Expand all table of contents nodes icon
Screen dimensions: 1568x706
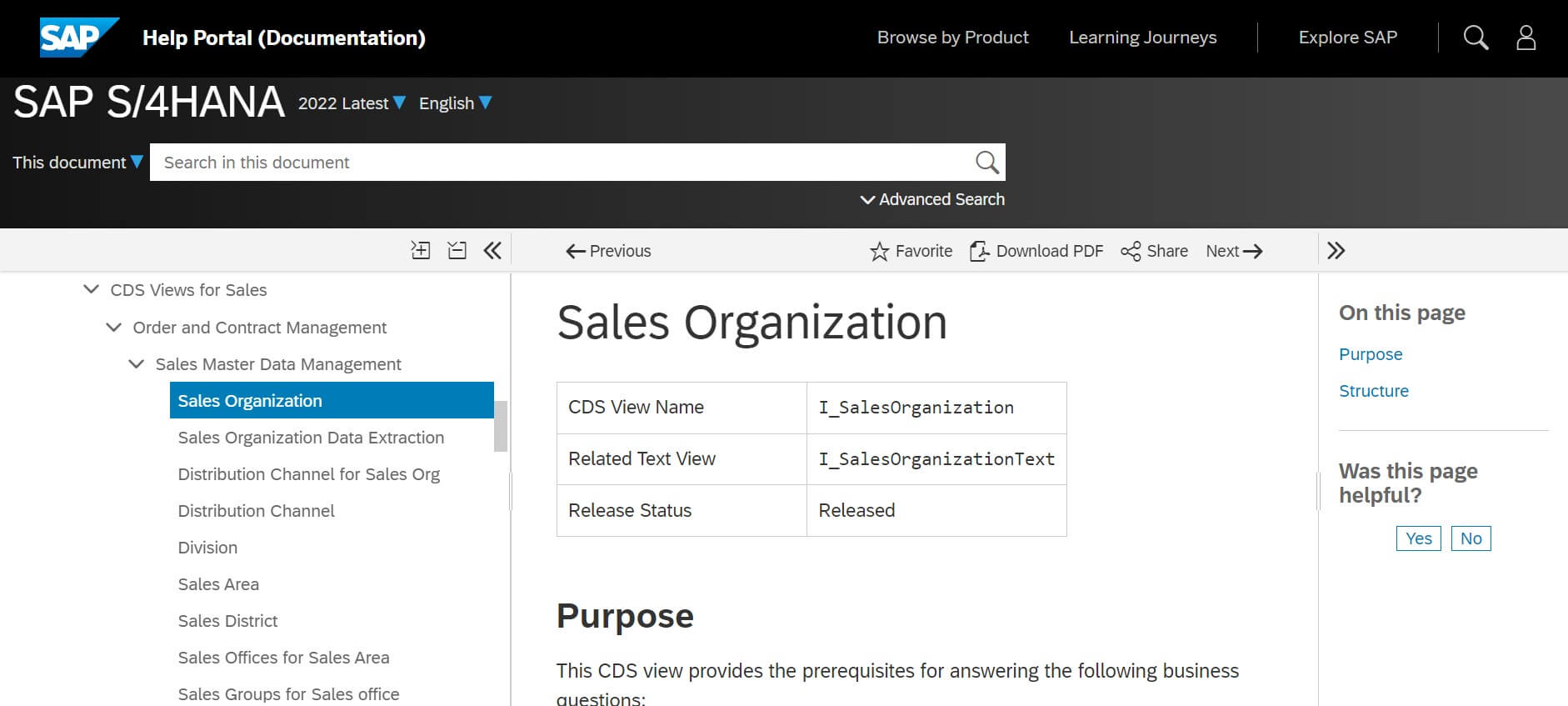pyautogui.click(x=421, y=250)
